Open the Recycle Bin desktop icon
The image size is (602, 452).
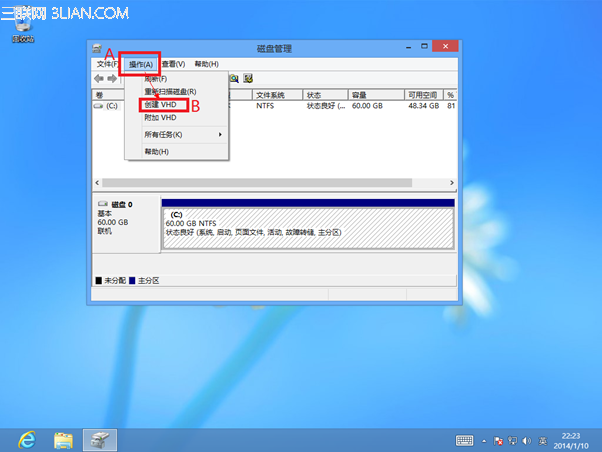21,25
